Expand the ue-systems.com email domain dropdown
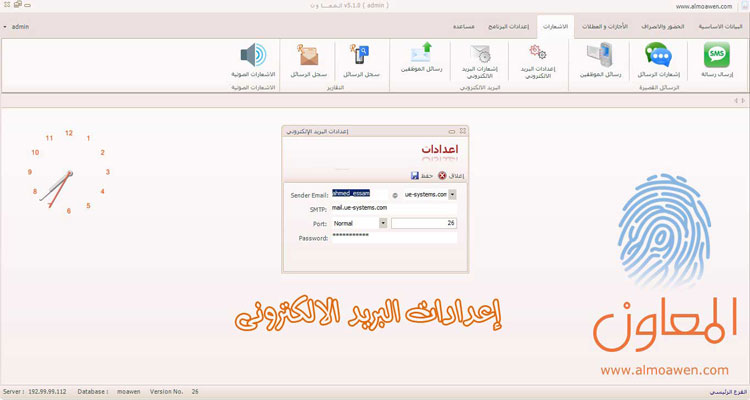750x400 pixels. [x=452, y=194]
